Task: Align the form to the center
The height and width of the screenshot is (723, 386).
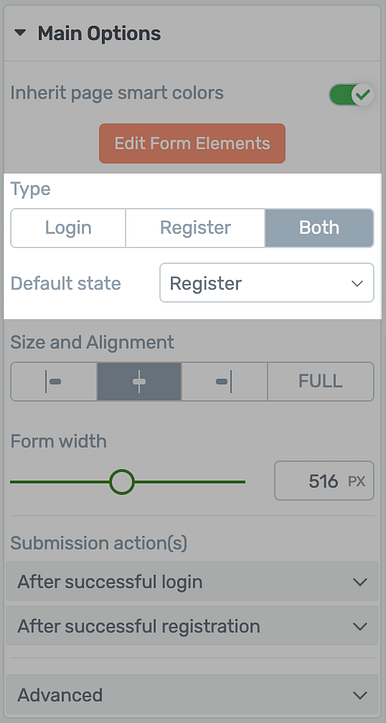Action: [x=139, y=382]
